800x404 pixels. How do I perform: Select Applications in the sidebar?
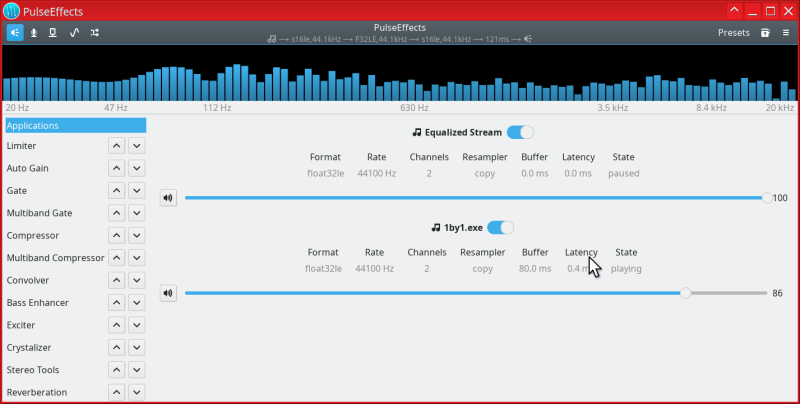(x=76, y=125)
